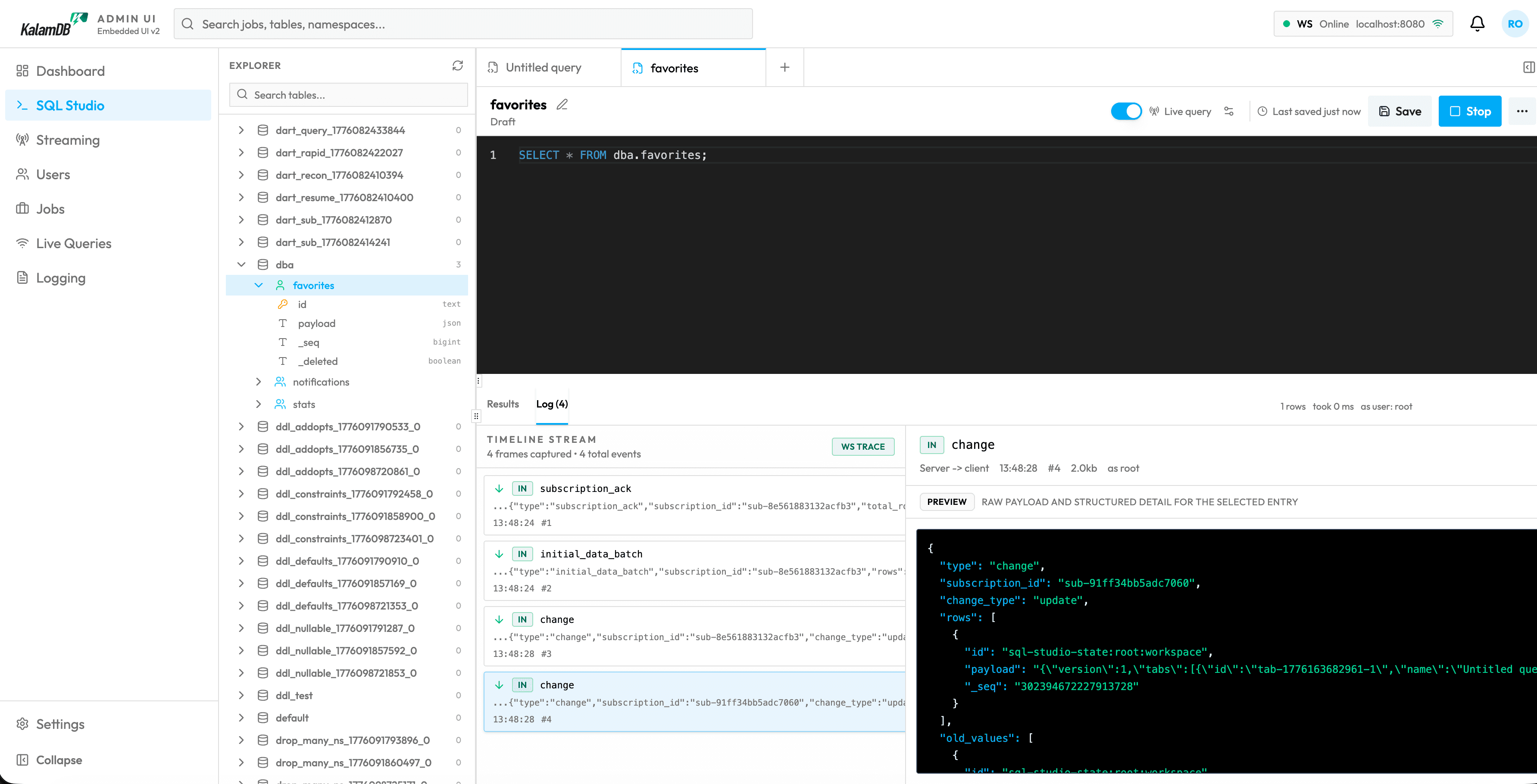
Task: Click the RO user avatar
Action: point(1515,24)
